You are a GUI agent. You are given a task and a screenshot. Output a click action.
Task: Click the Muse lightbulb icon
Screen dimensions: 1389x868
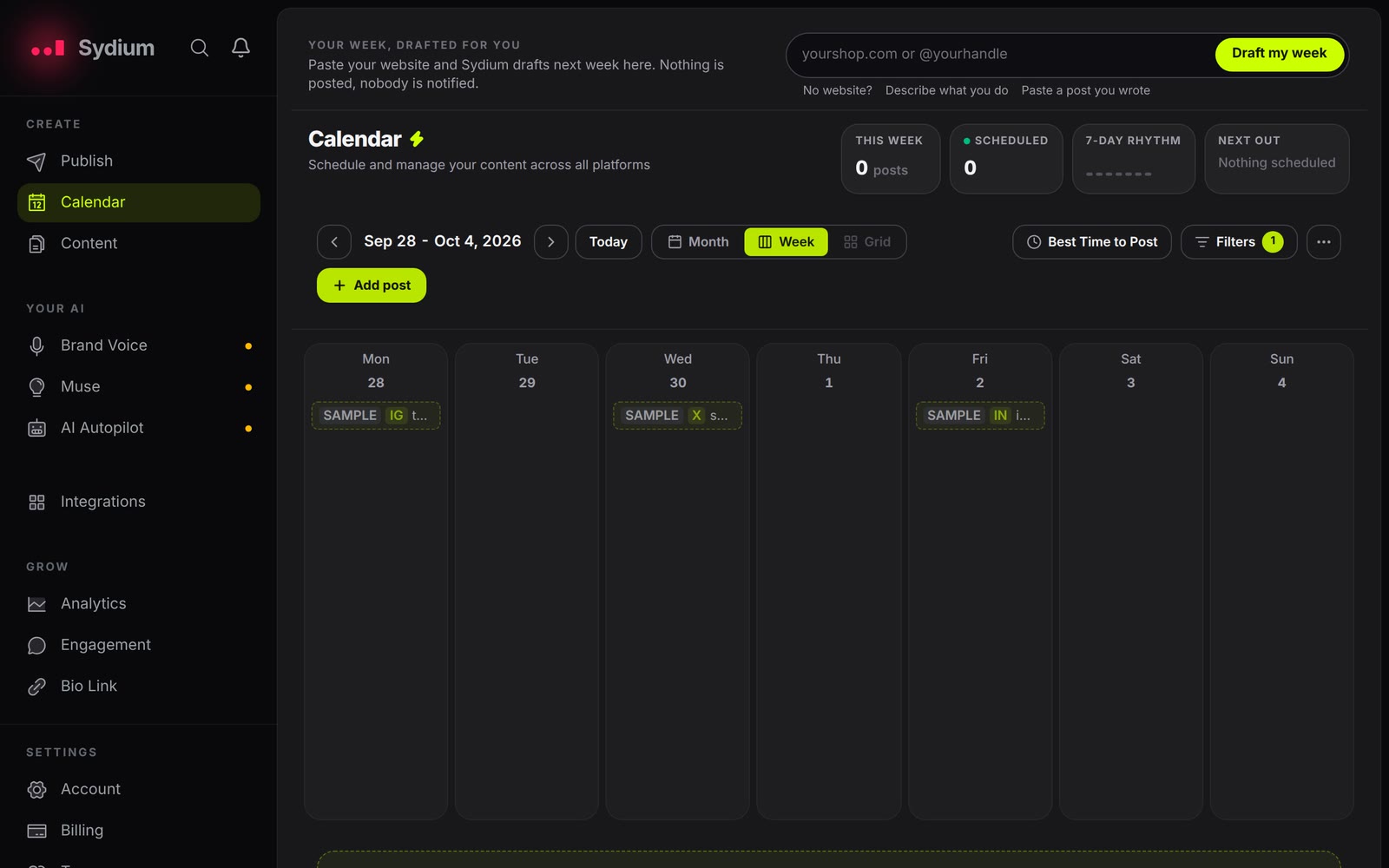(x=36, y=387)
